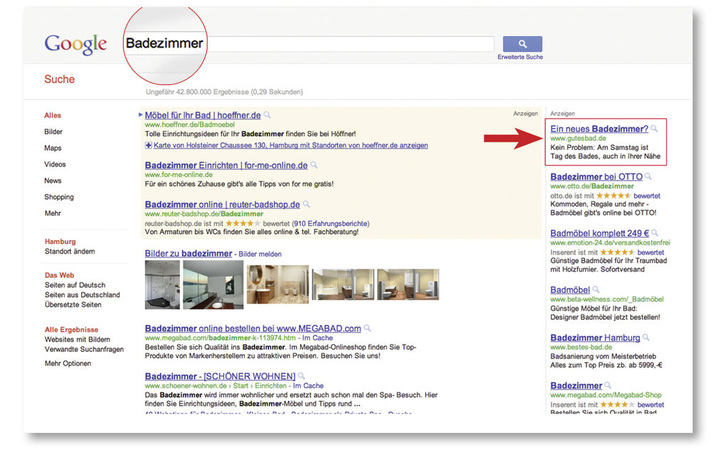The height and width of the screenshot is (452, 728).
Task: Open Badezimmer megabad.com Megabad-Shop ad
Action: pyautogui.click(x=576, y=385)
